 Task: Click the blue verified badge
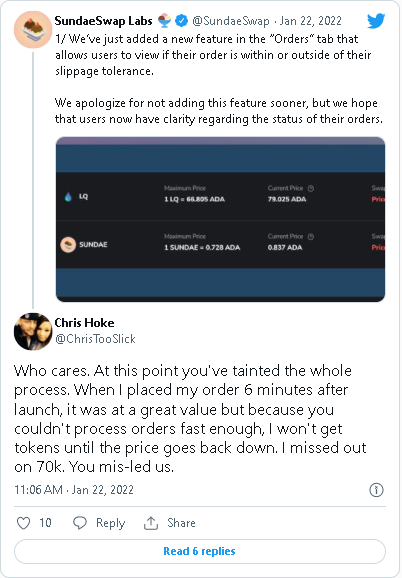[181, 21]
